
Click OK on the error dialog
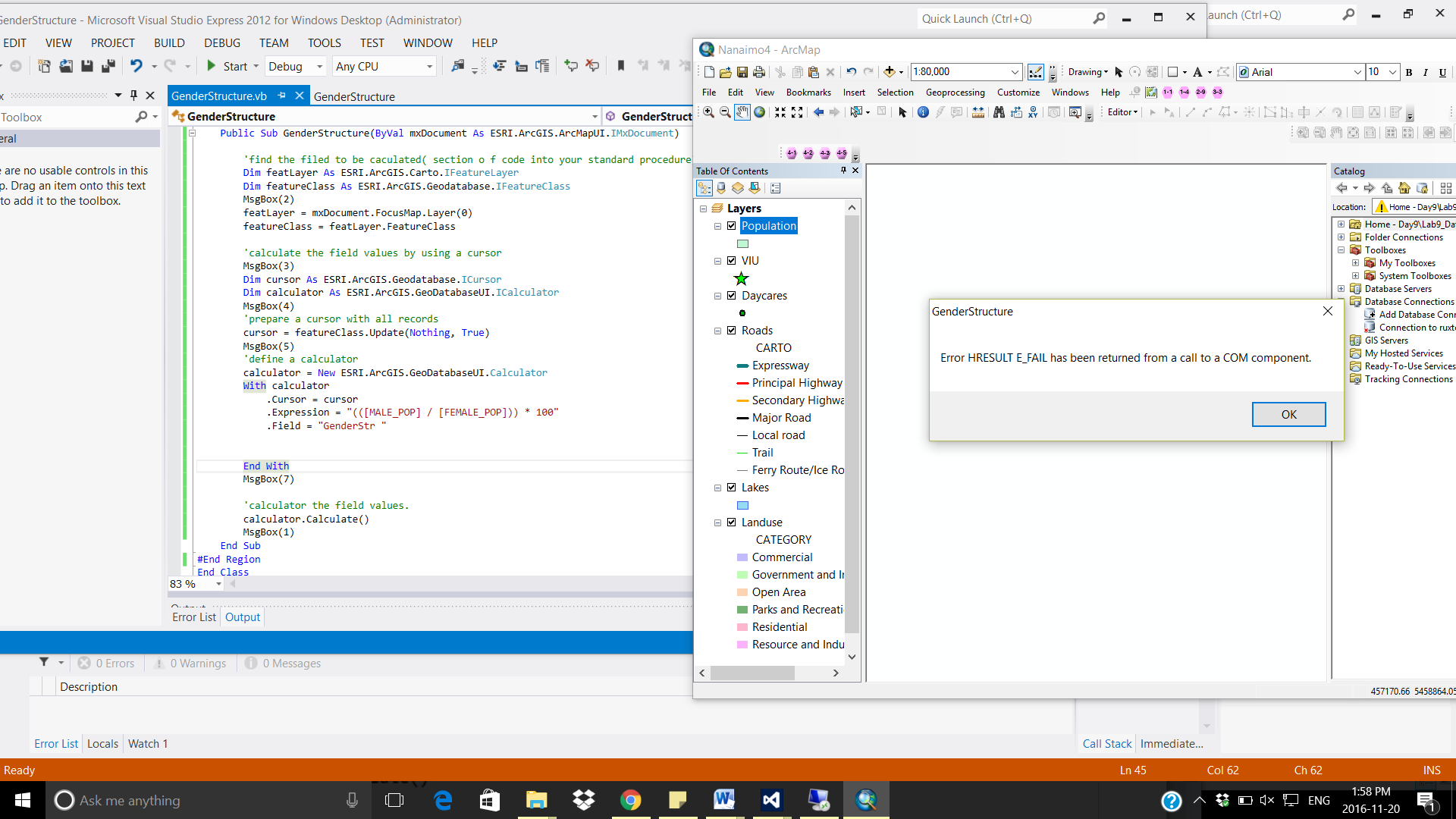point(1288,414)
